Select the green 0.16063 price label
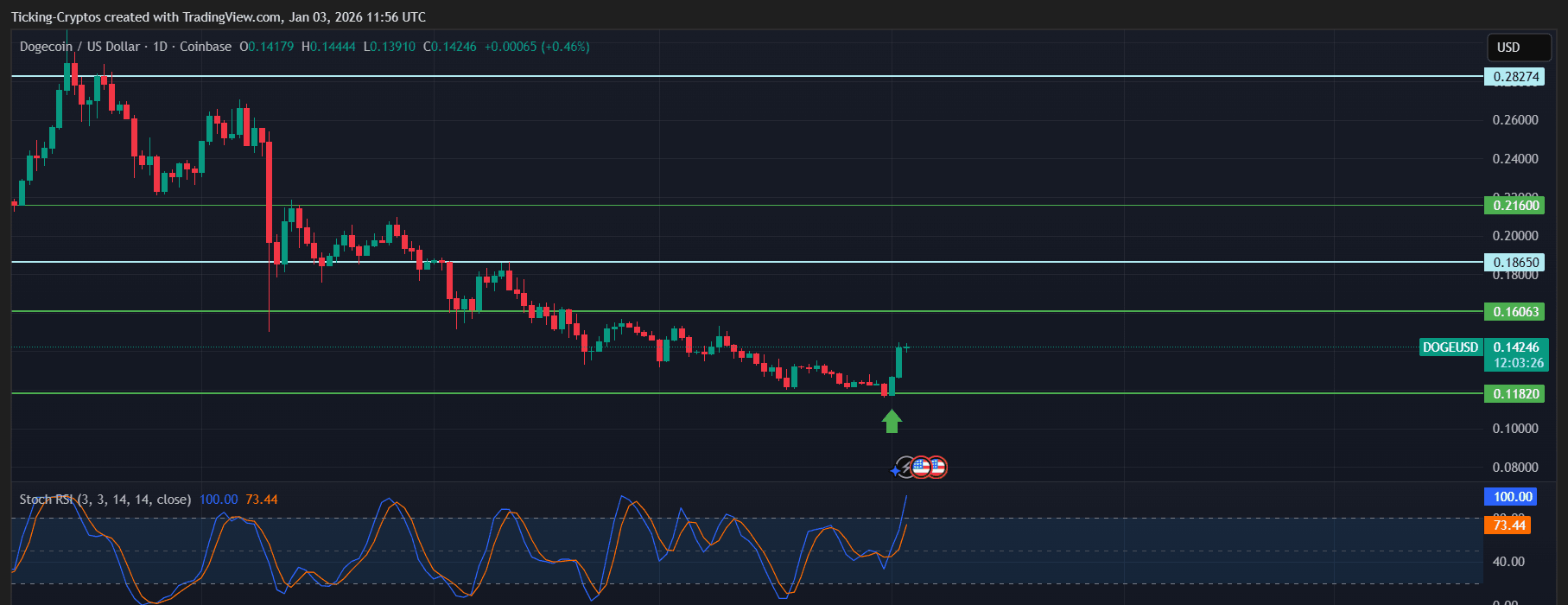The width and height of the screenshot is (1568, 605). tap(1514, 311)
